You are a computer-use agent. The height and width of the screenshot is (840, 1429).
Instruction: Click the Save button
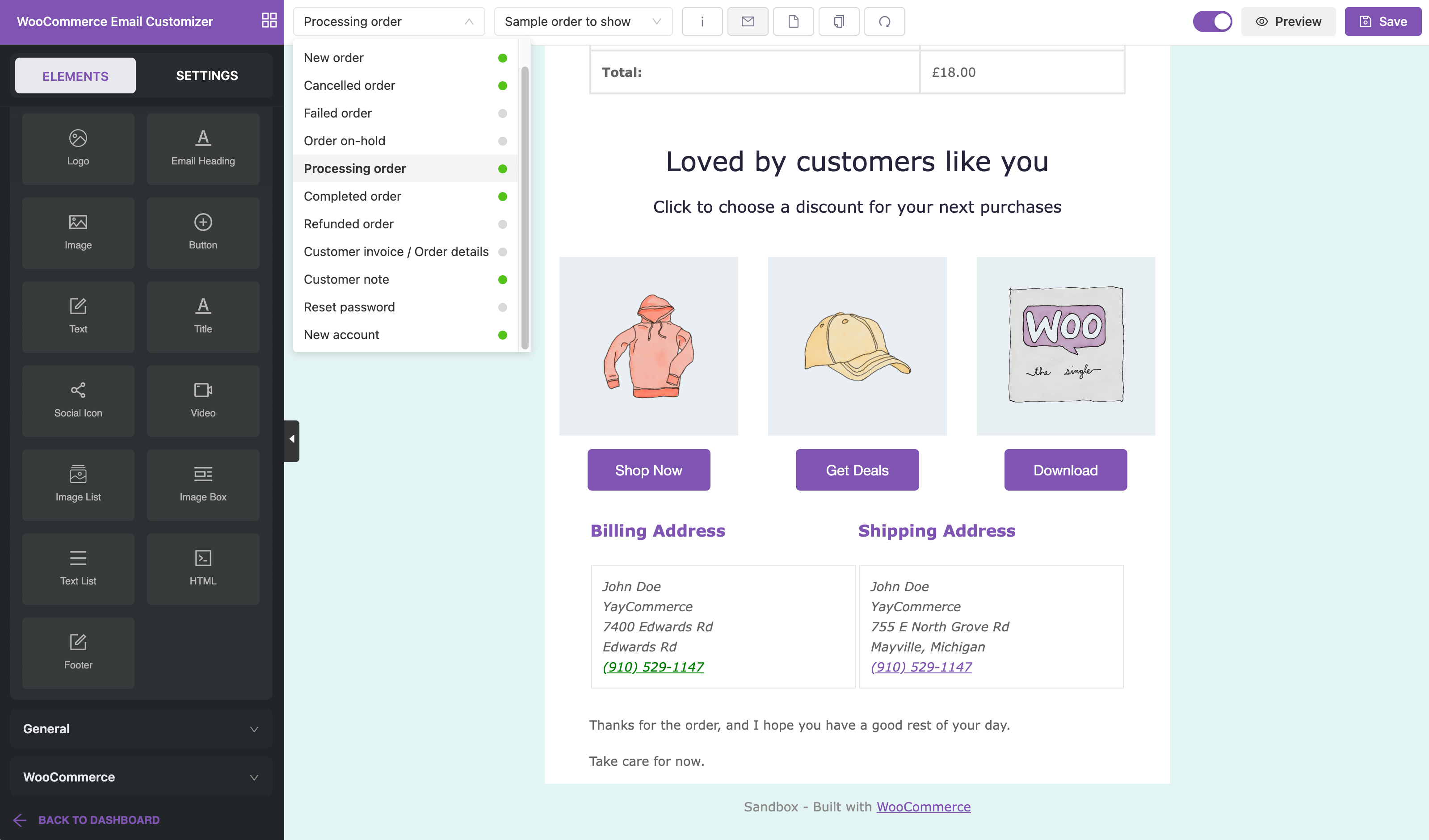pyautogui.click(x=1384, y=21)
